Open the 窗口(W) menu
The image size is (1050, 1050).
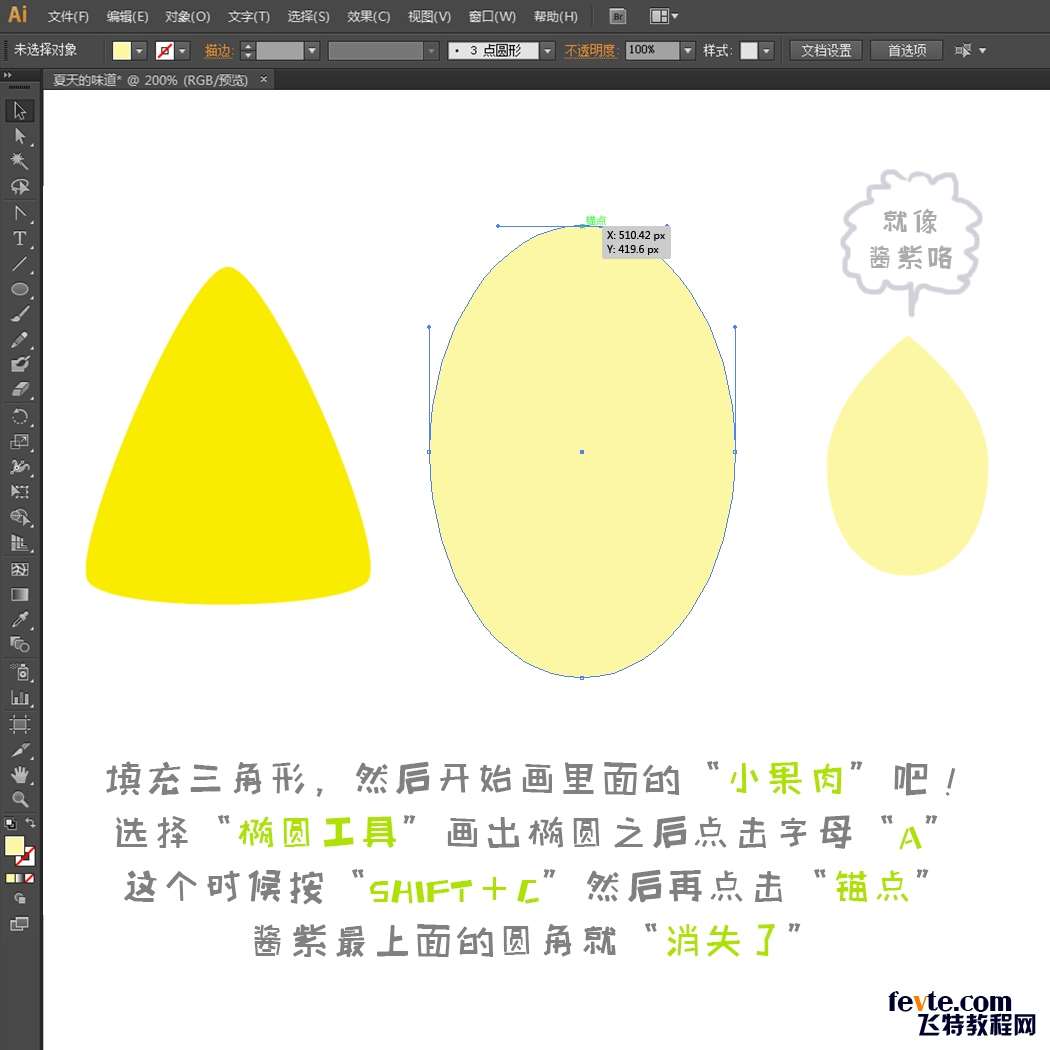[492, 16]
